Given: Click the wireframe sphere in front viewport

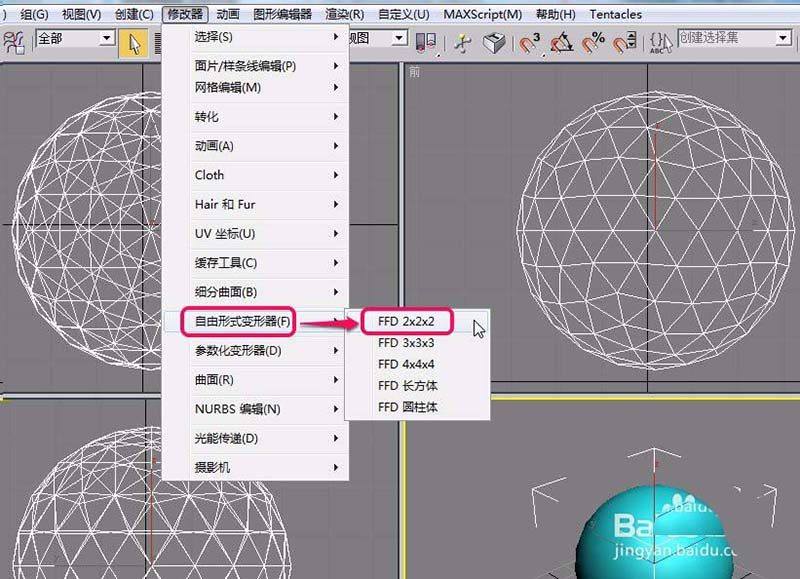Looking at the screenshot, I should click(656, 230).
